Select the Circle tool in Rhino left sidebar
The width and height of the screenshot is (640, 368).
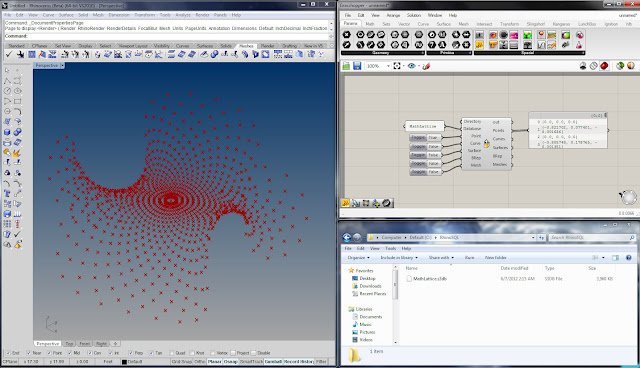[x=8, y=91]
